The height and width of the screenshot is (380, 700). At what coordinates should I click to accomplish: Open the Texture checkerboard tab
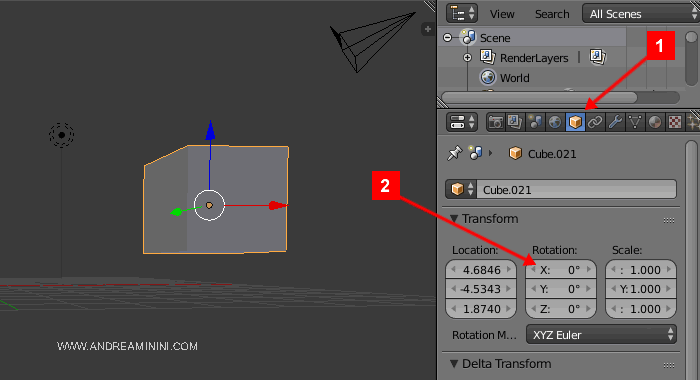tap(675, 122)
